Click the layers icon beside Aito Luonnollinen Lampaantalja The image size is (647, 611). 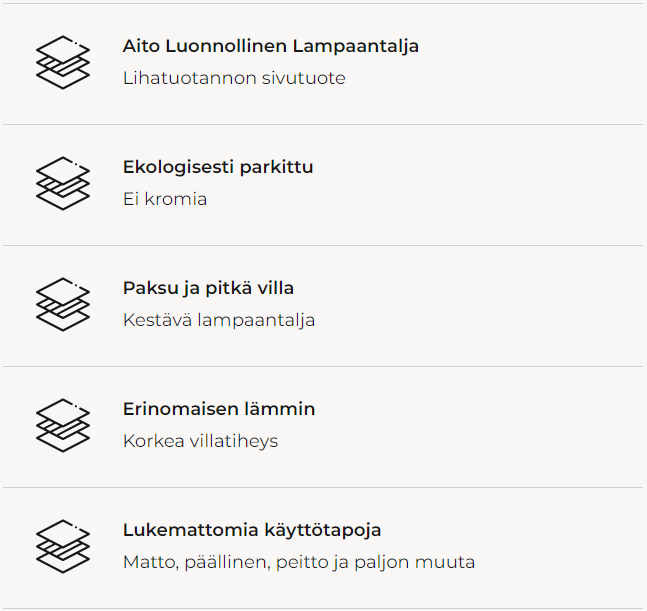click(63, 62)
